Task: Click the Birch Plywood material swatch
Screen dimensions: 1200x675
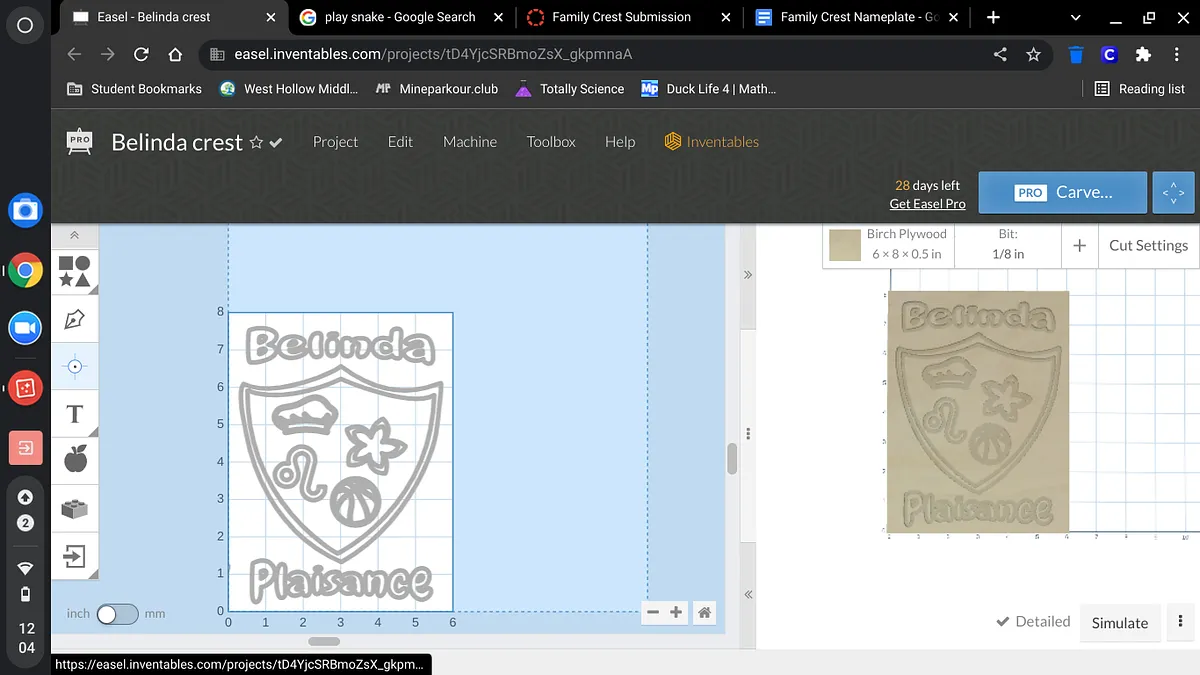Action: (x=846, y=245)
